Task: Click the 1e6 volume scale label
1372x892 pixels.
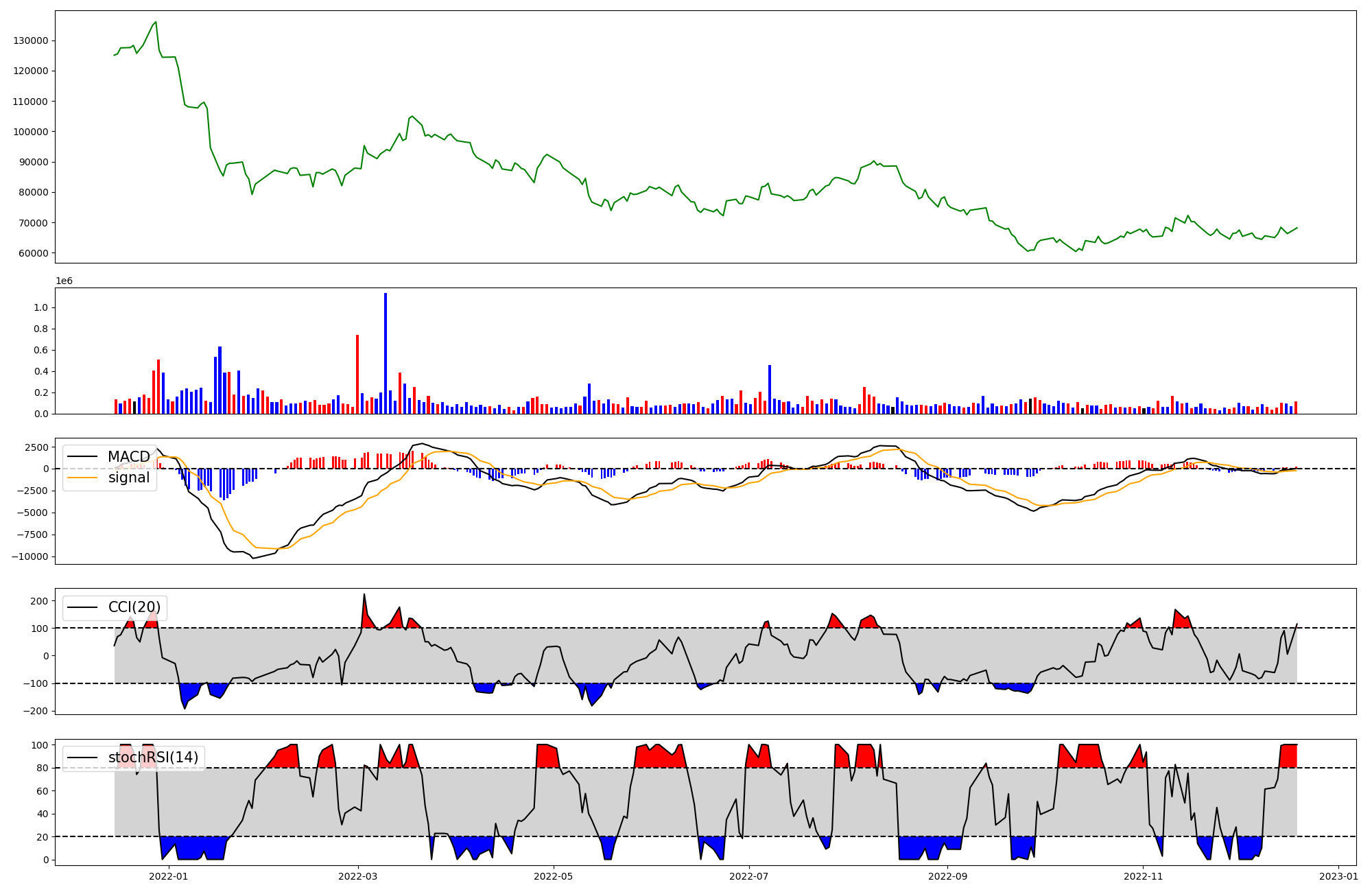Action: 64,281
